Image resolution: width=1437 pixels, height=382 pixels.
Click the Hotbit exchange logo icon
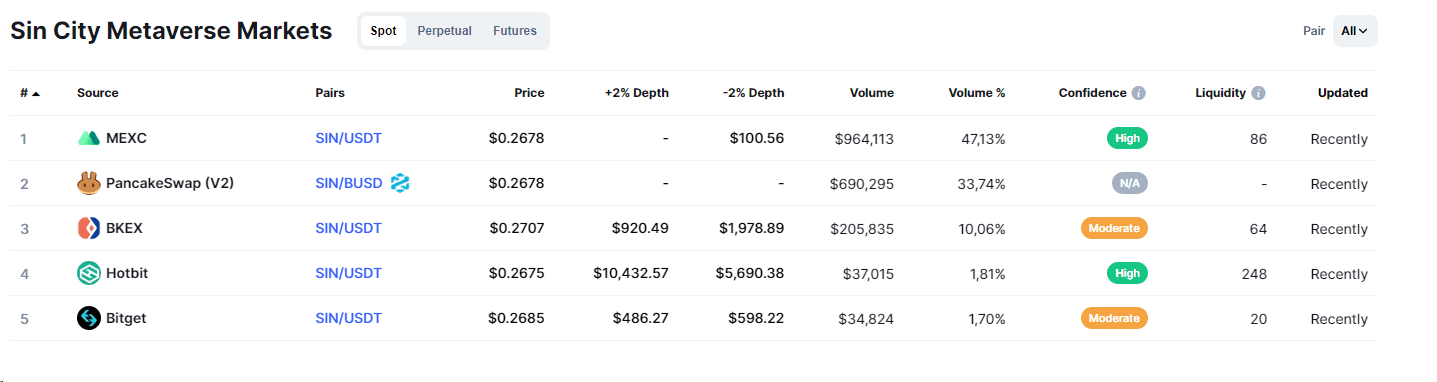click(x=89, y=274)
